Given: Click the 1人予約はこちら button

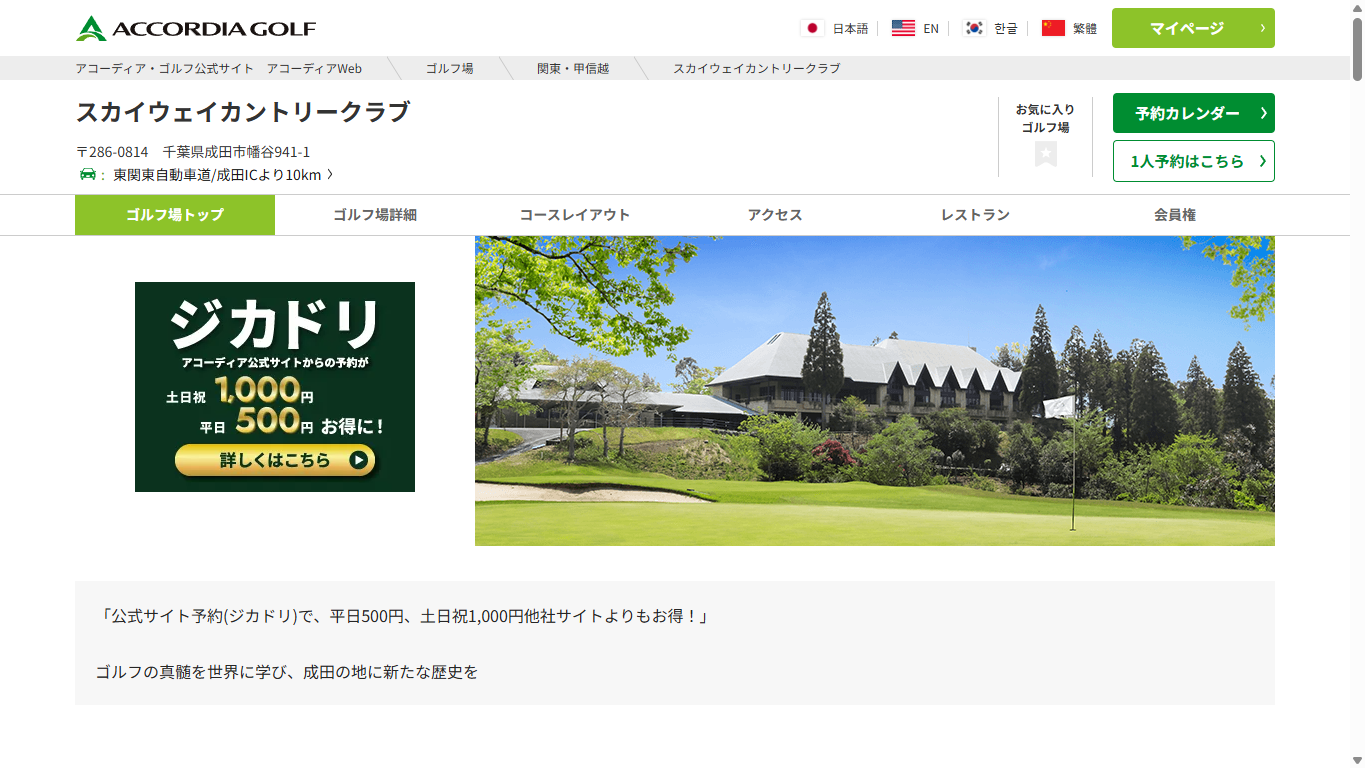Looking at the screenshot, I should [1193, 161].
